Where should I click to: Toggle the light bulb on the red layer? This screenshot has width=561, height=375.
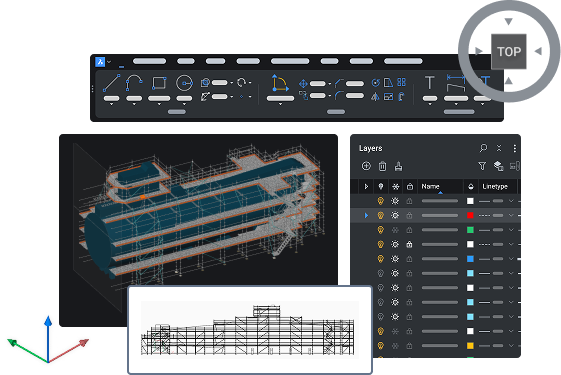click(x=381, y=215)
